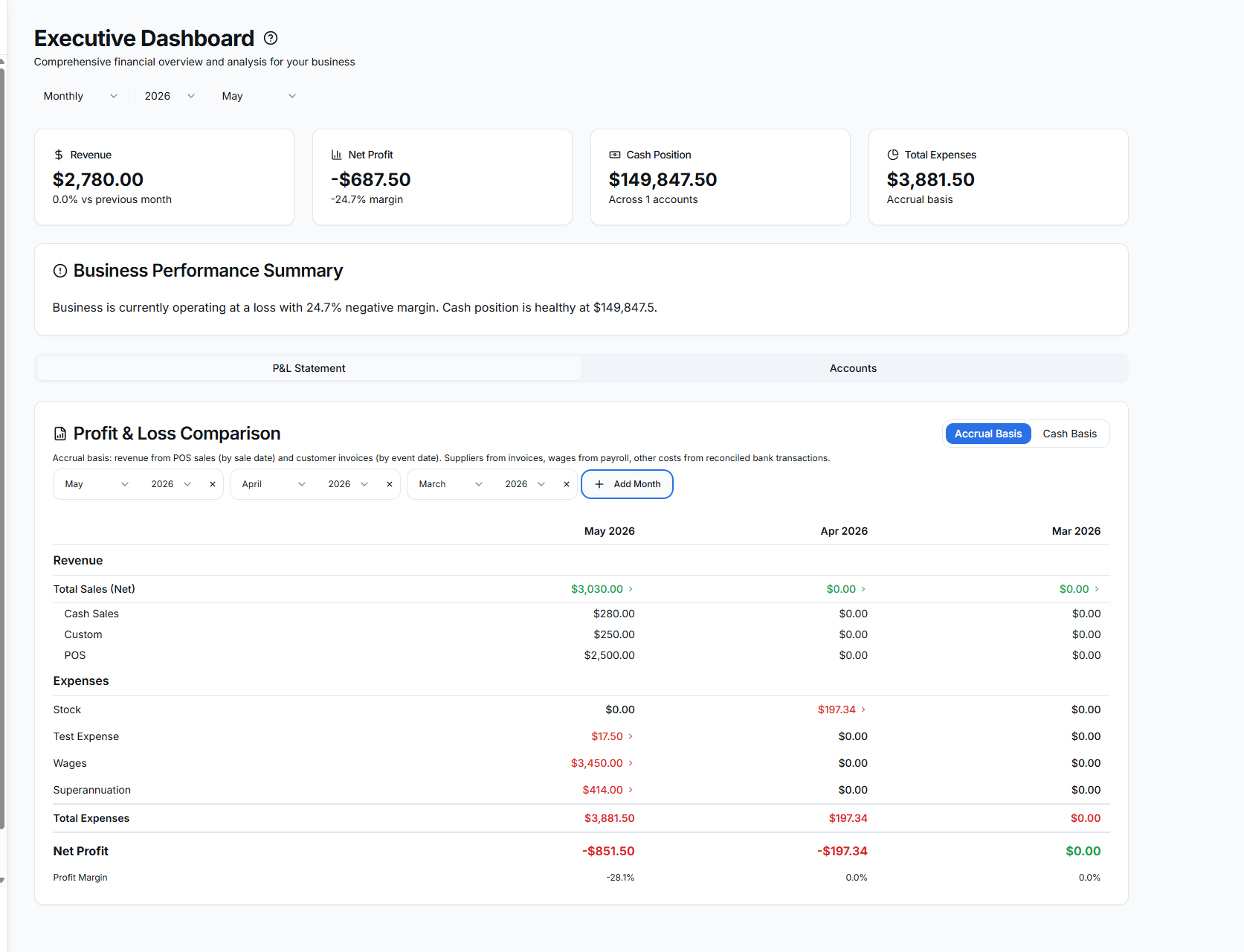
Task: Click the Wages row label
Action: tap(70, 763)
